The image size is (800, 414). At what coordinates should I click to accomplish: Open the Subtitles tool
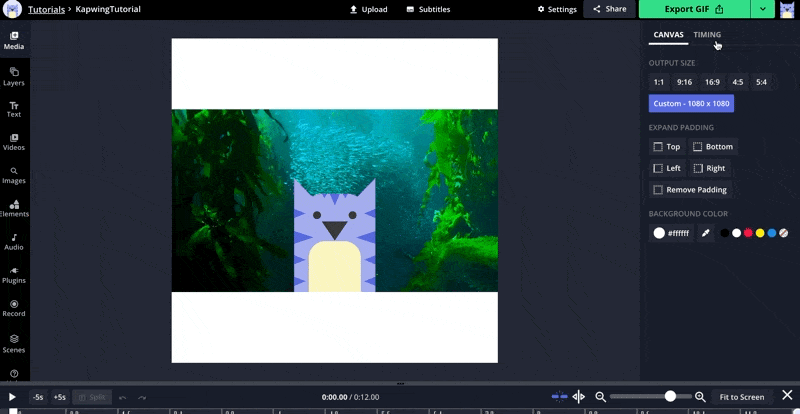click(x=429, y=9)
